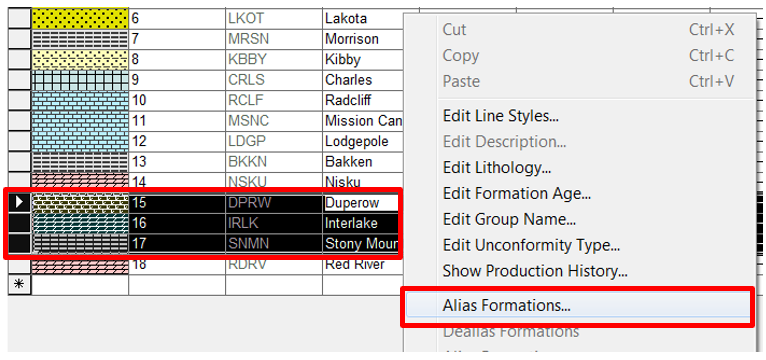Click the MSNC abbreviation cell
The height and width of the screenshot is (360, 766).
[x=274, y=121]
